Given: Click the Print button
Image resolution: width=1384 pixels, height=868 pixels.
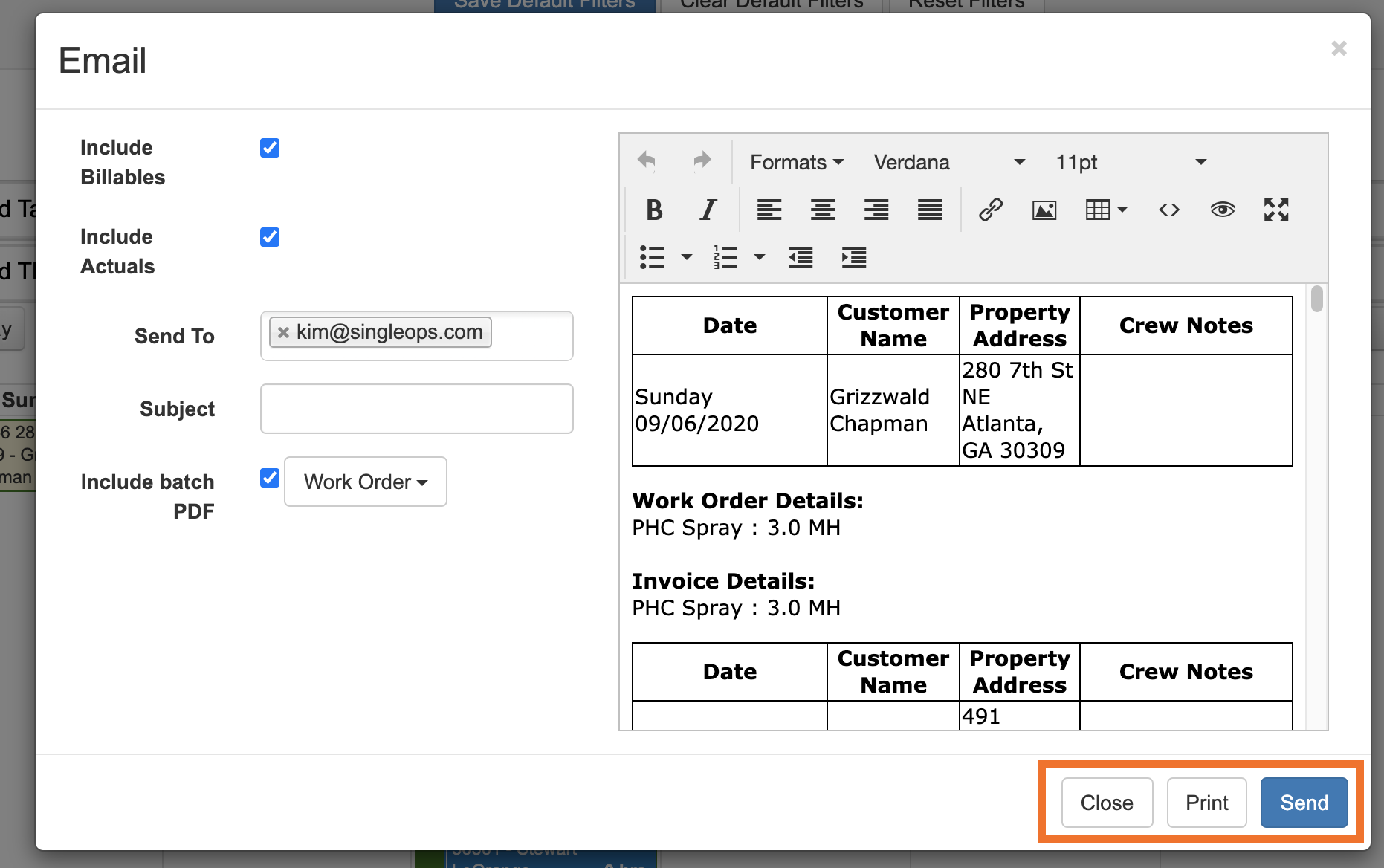Looking at the screenshot, I should 1206,803.
